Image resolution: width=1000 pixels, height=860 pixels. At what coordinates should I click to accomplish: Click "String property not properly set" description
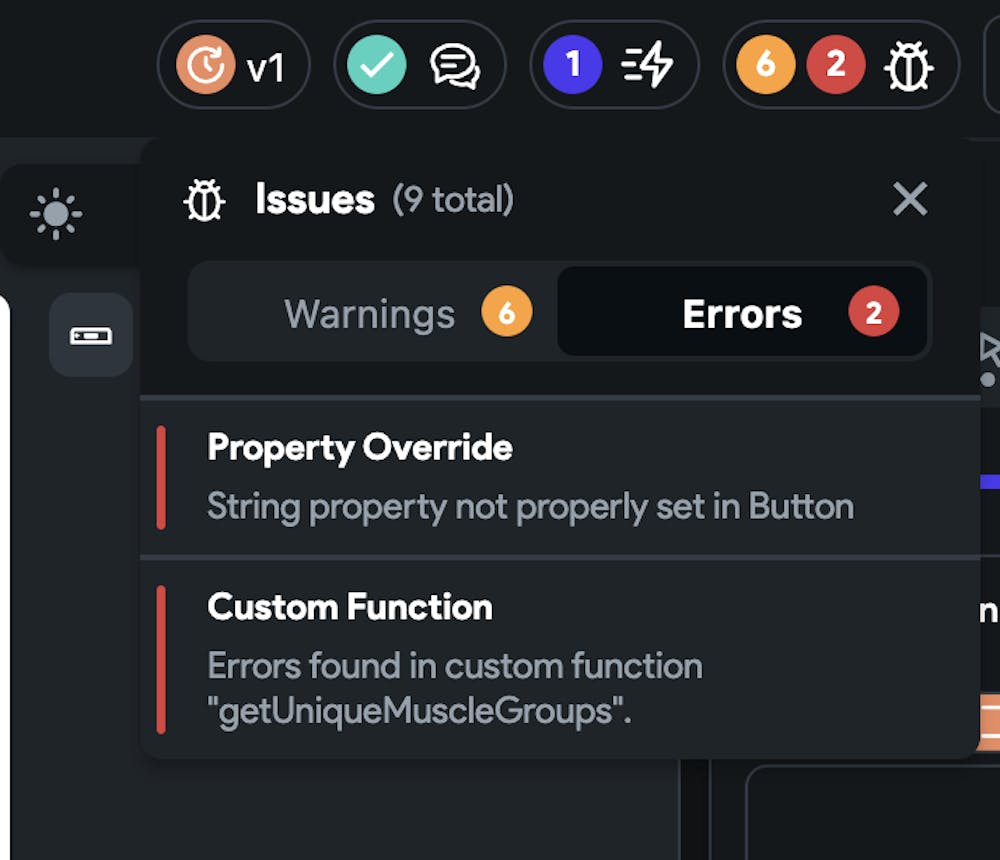[x=530, y=507]
